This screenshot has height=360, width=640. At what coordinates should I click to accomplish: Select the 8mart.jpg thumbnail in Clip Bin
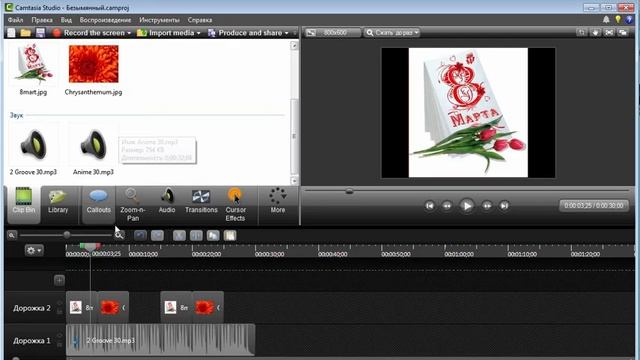pyautogui.click(x=33, y=64)
